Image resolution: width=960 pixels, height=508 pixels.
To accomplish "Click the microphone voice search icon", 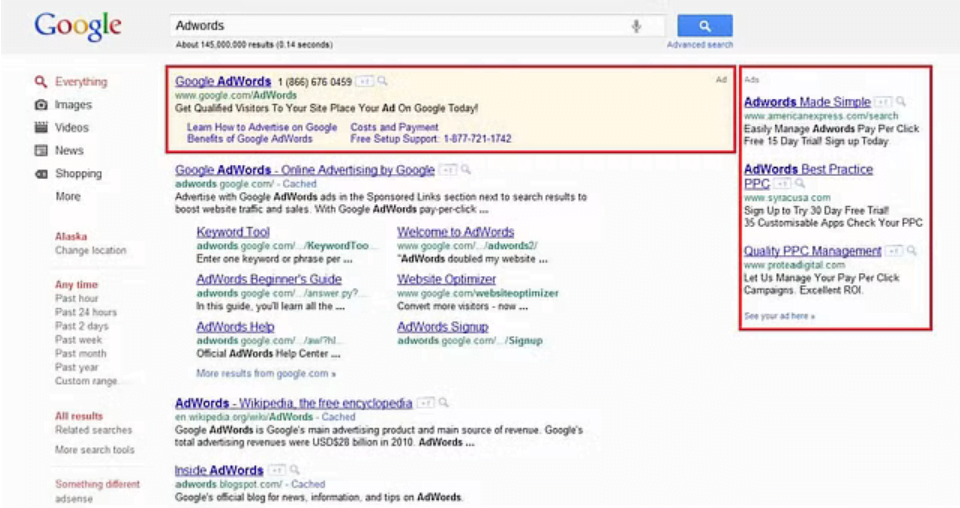I will click(636, 26).
